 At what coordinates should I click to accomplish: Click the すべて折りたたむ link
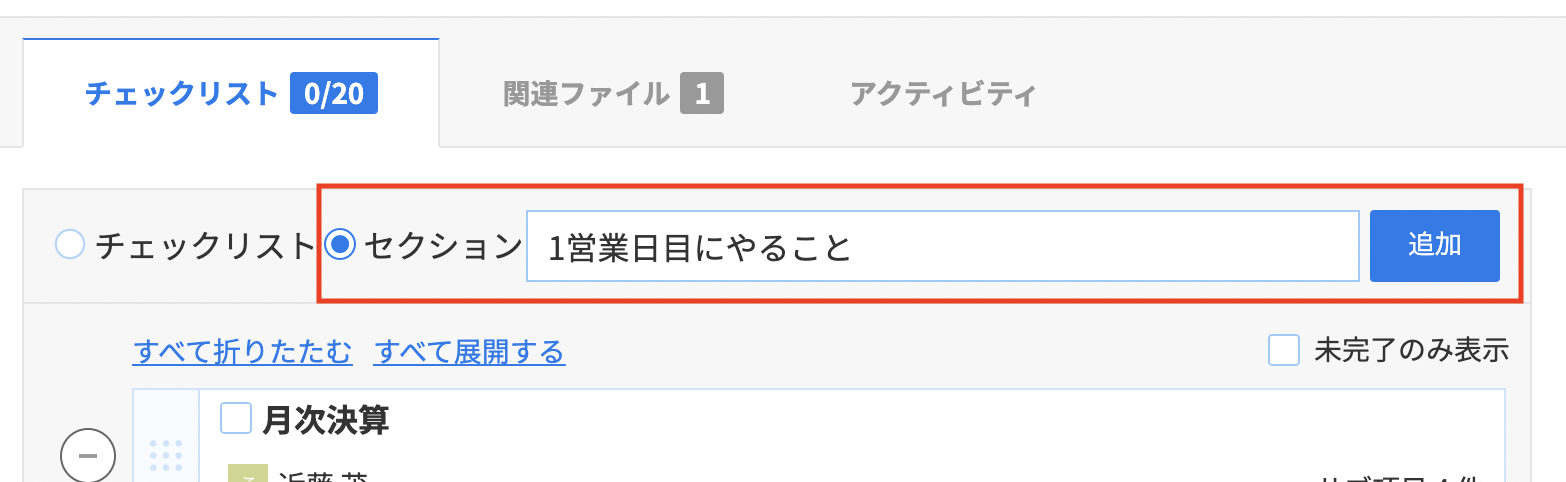[x=243, y=352]
